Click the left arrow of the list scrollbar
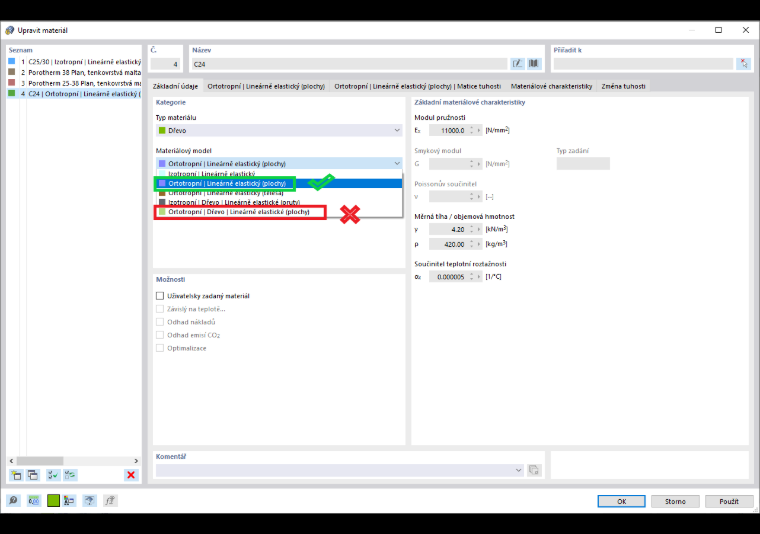The width and height of the screenshot is (760, 534). [x=12, y=461]
